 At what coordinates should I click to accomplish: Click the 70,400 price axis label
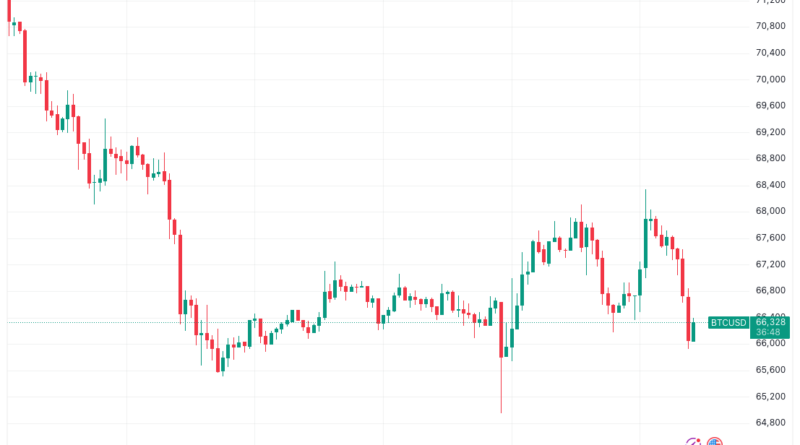[770, 53]
